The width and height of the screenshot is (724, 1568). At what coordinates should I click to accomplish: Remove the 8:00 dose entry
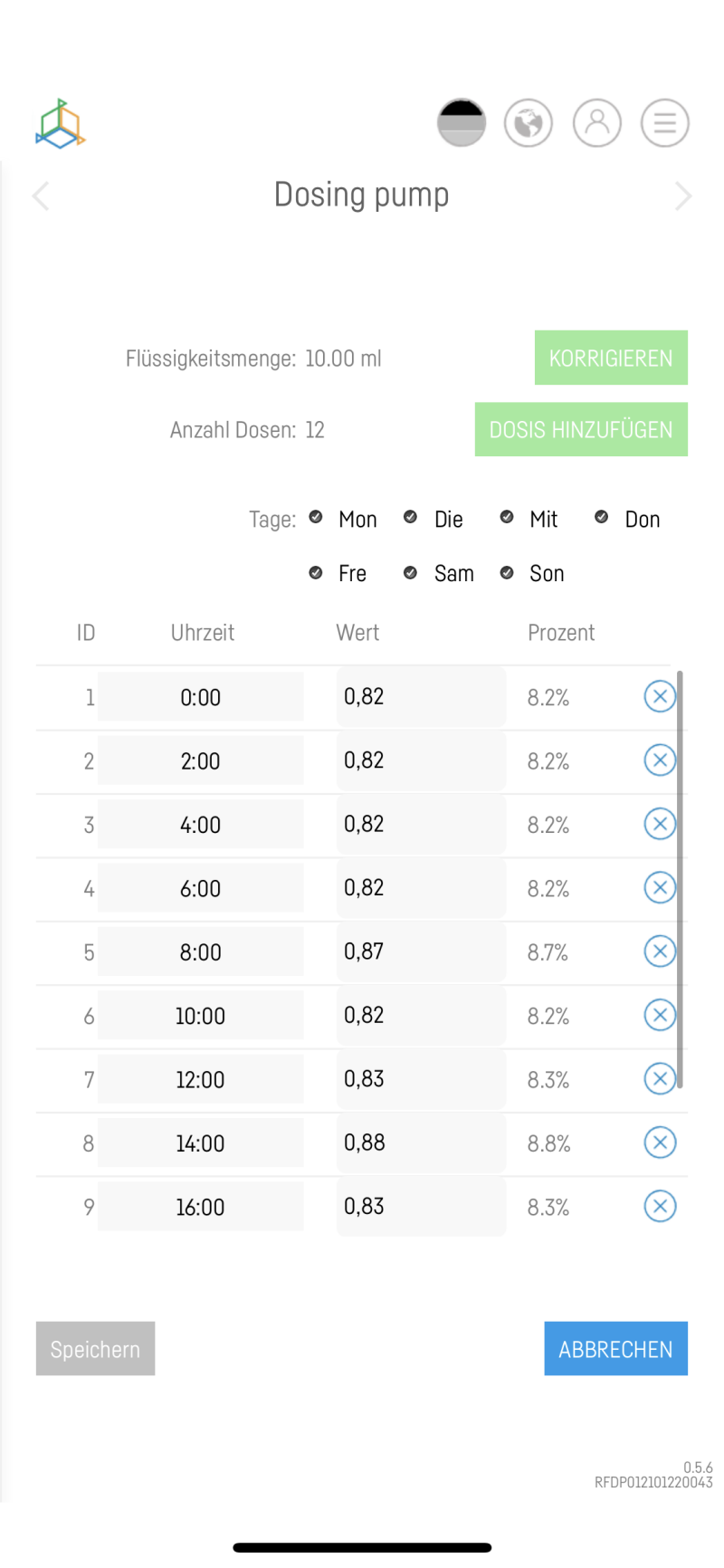pyautogui.click(x=660, y=951)
